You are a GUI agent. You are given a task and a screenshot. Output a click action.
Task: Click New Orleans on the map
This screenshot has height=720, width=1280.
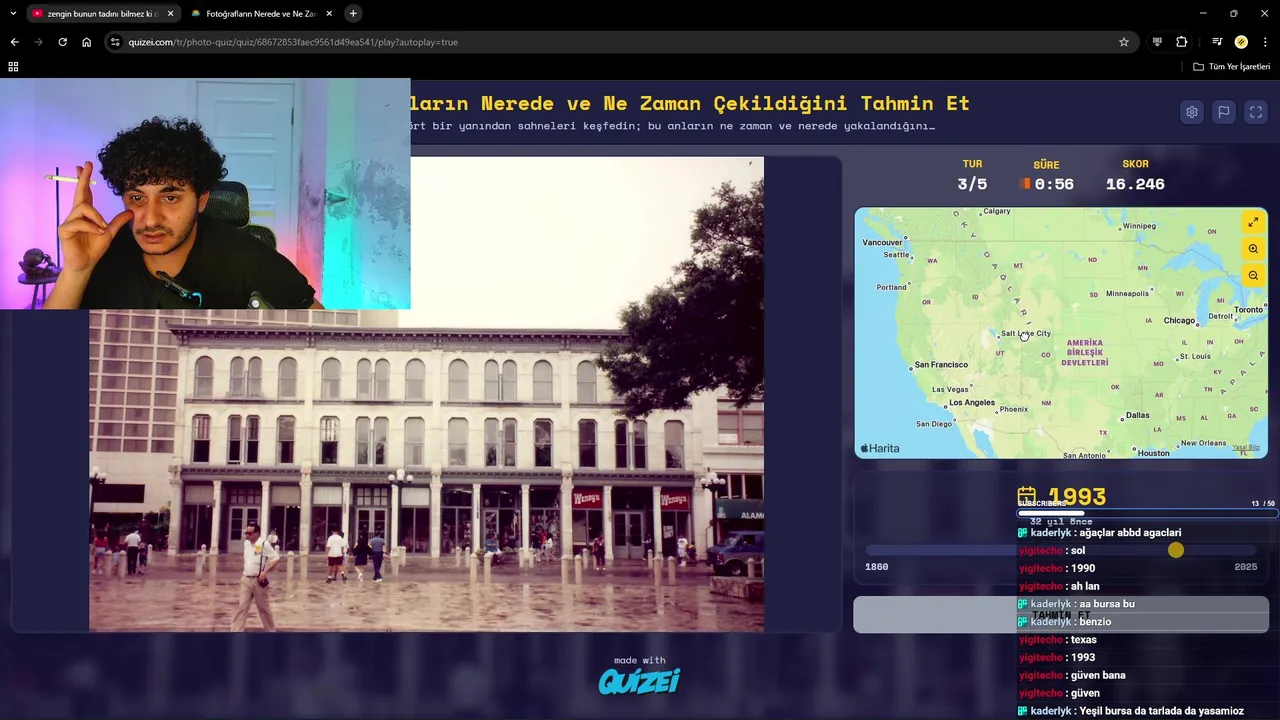(x=1203, y=443)
